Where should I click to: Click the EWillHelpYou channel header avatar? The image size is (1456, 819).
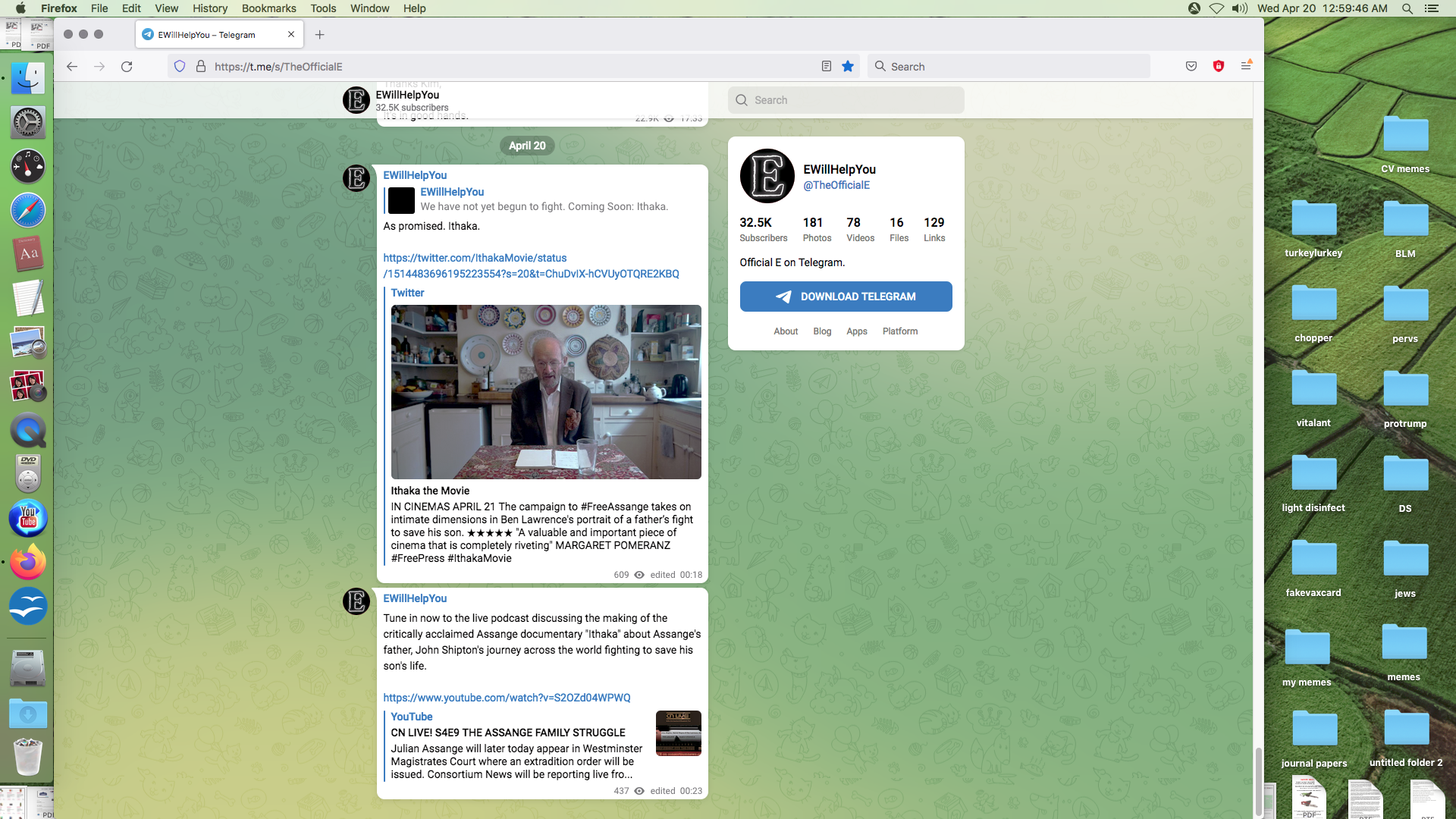point(356,99)
